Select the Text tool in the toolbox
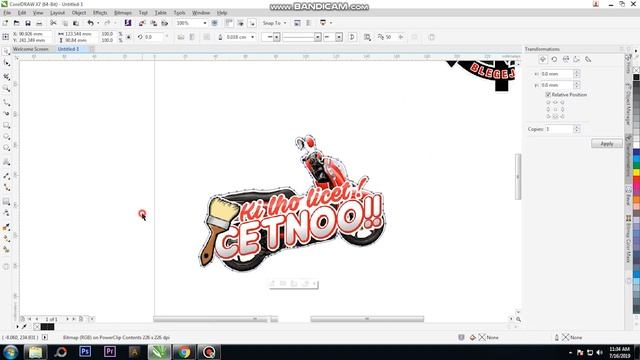 click(x=6, y=162)
